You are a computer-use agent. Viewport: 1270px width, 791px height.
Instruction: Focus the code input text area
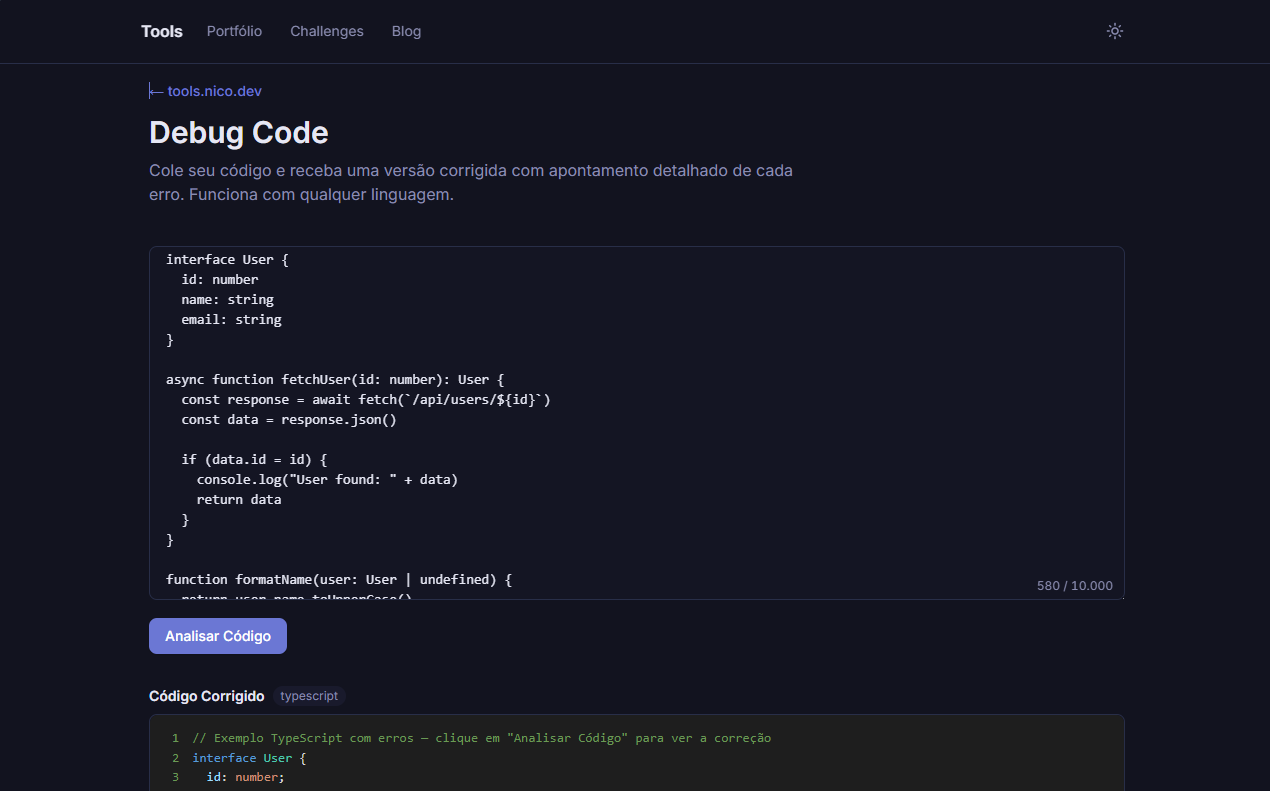(637, 423)
